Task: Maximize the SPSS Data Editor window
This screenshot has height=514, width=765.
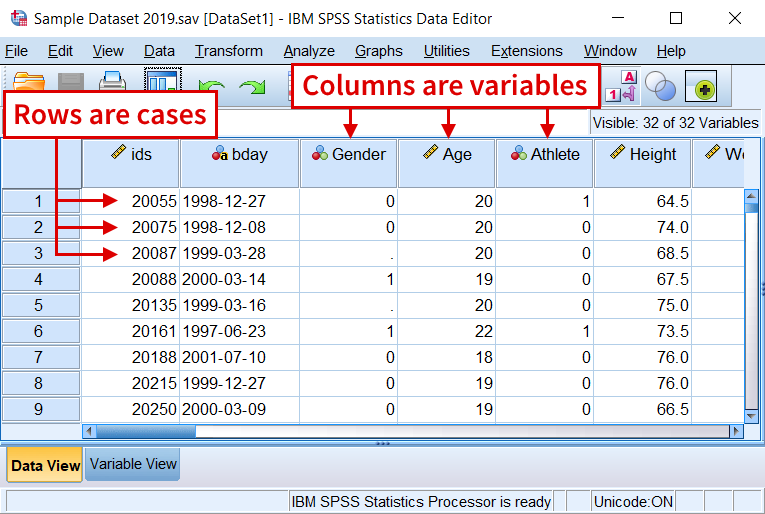Action: tap(676, 19)
